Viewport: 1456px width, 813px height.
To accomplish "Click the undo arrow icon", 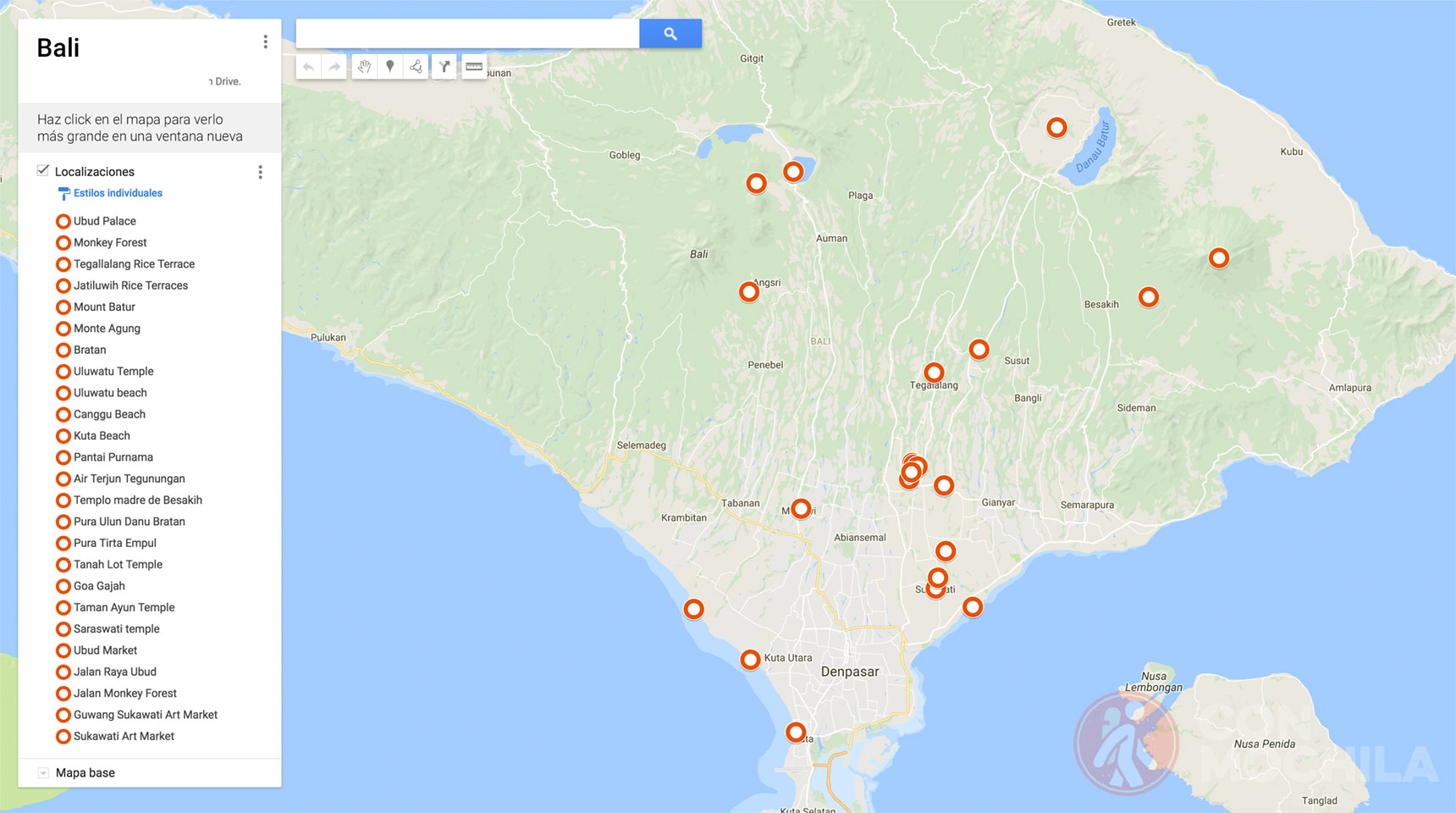I will (x=310, y=66).
